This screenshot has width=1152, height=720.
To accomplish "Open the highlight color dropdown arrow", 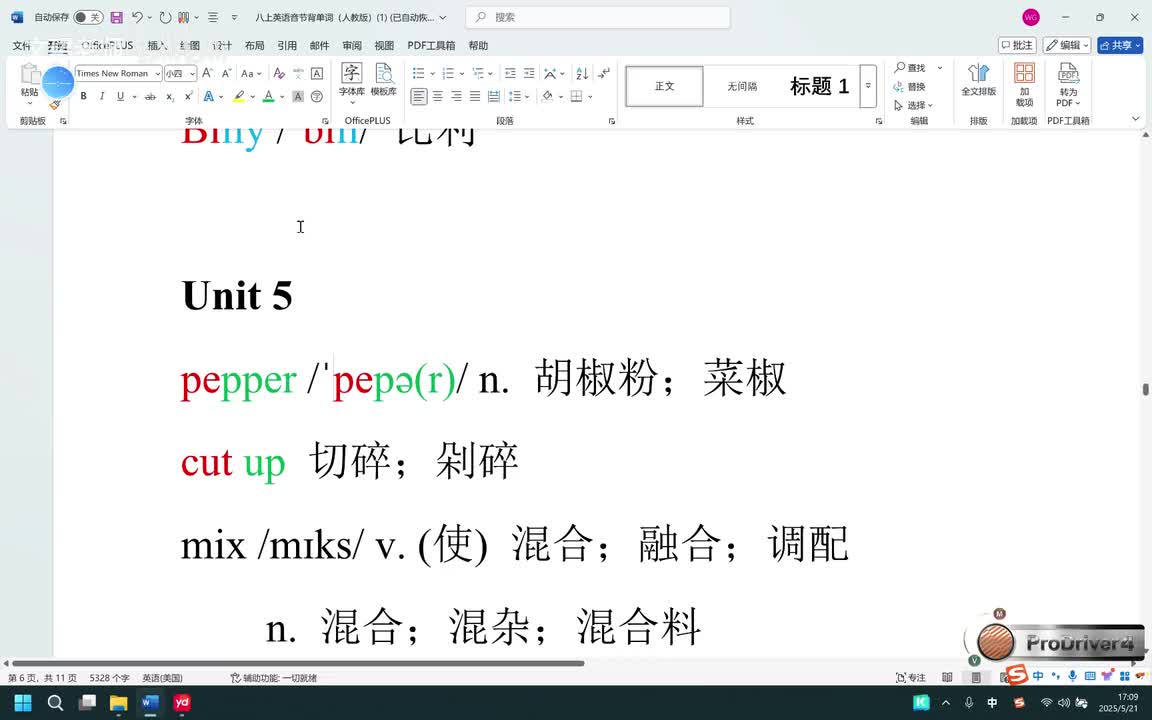I will 253,96.
